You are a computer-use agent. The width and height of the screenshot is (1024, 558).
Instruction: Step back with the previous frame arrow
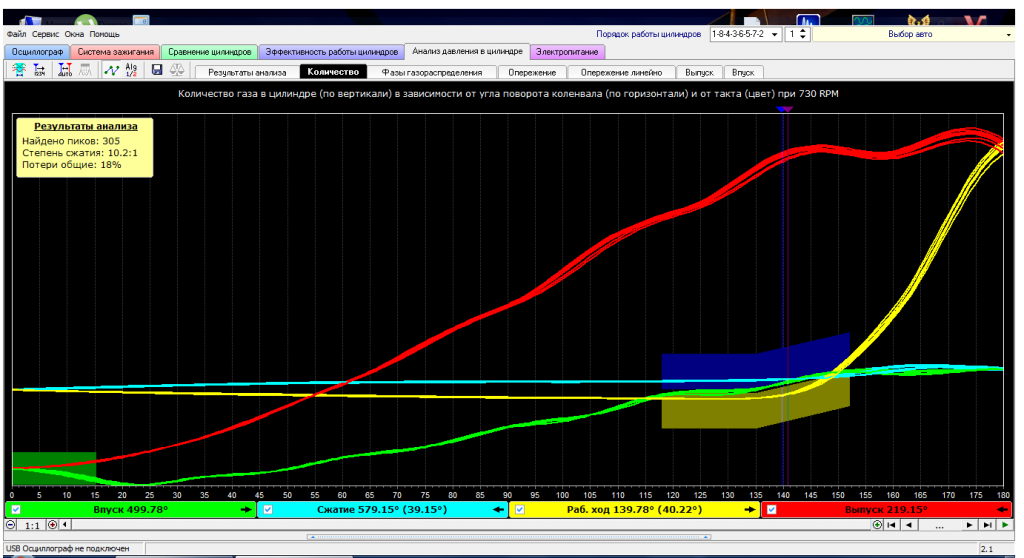pos(908,525)
